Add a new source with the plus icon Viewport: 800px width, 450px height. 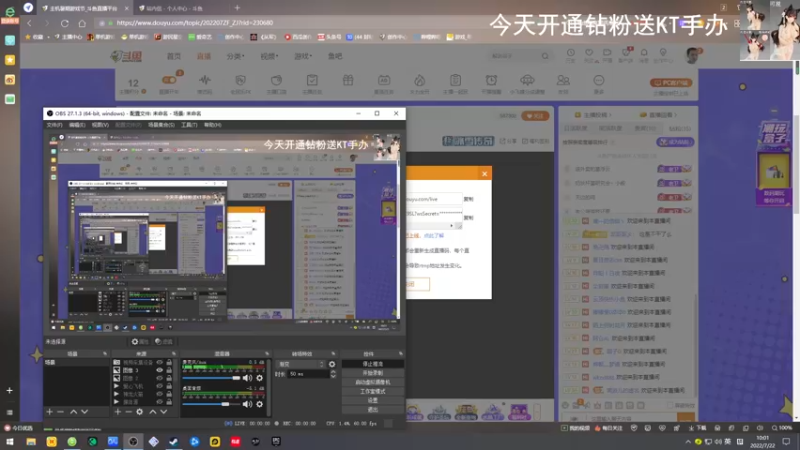click(117, 412)
